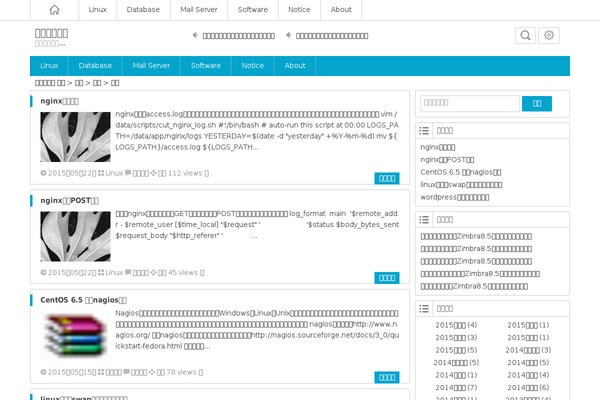This screenshot has height=400, width=600.
Task: Open first Zimbra8.5 recent comment link
Action: [x=476, y=237]
